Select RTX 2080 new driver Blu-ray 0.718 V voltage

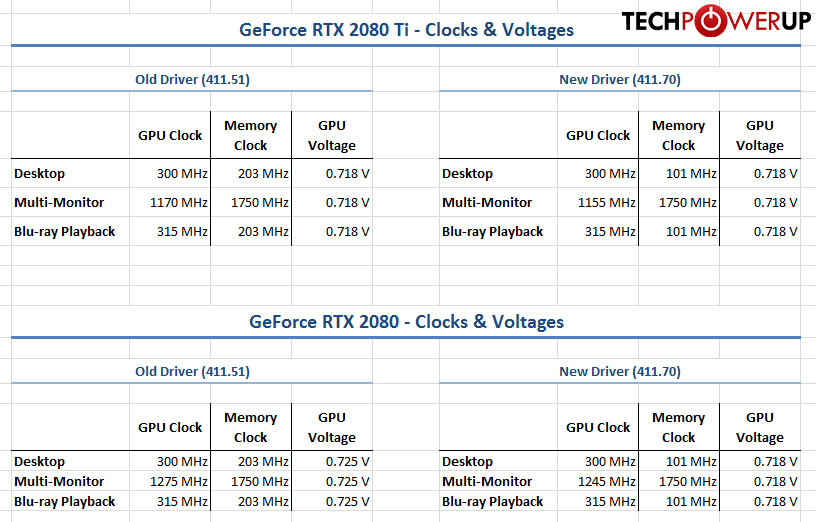[x=775, y=502]
